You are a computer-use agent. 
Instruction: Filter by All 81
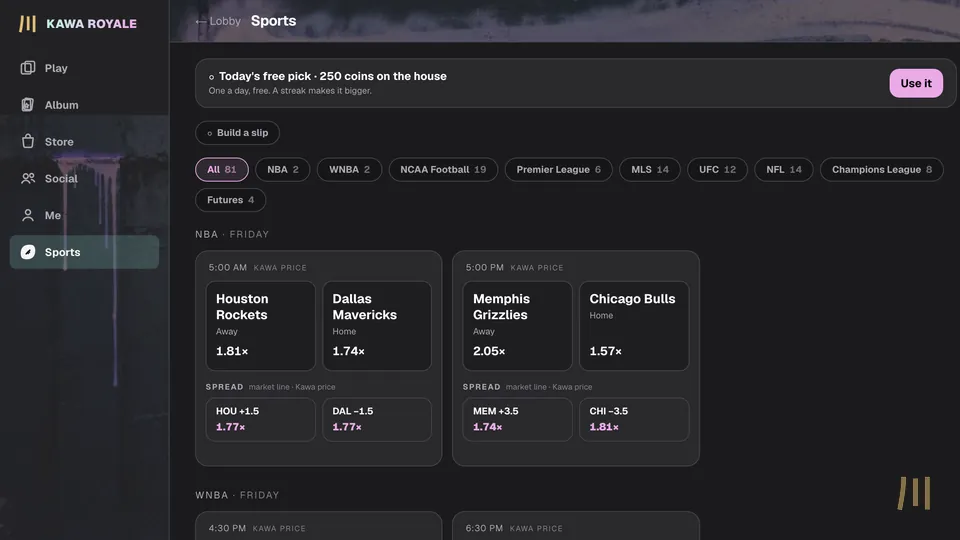222,170
